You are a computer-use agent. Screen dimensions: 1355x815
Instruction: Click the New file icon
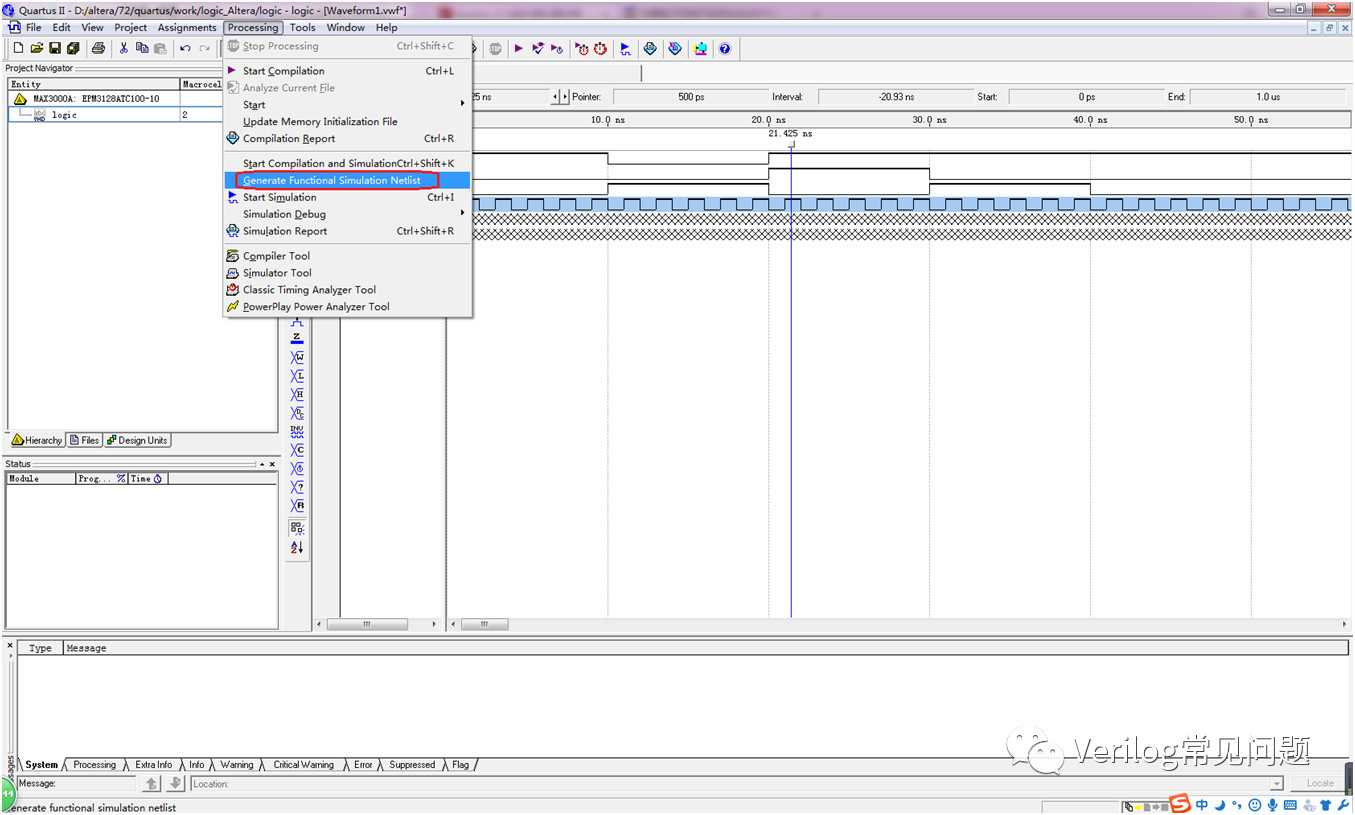[18, 48]
